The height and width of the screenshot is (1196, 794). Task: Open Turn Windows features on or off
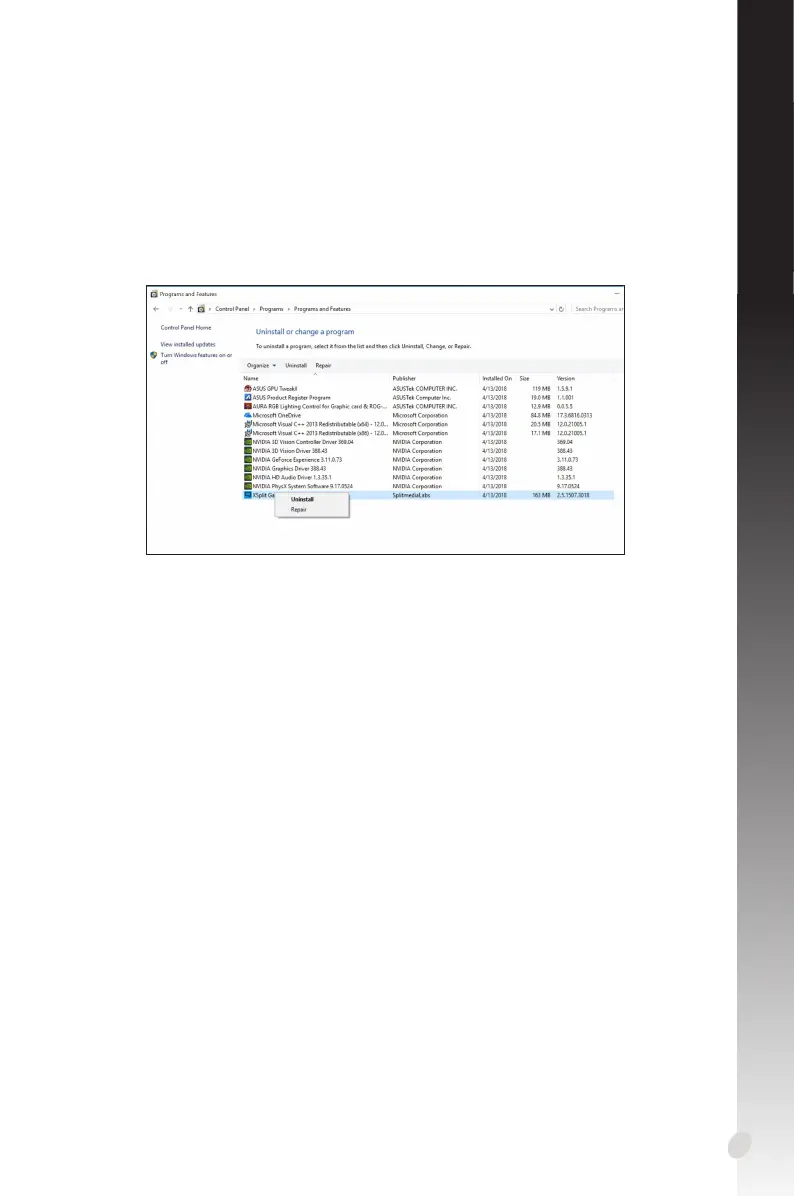[x=196, y=358]
